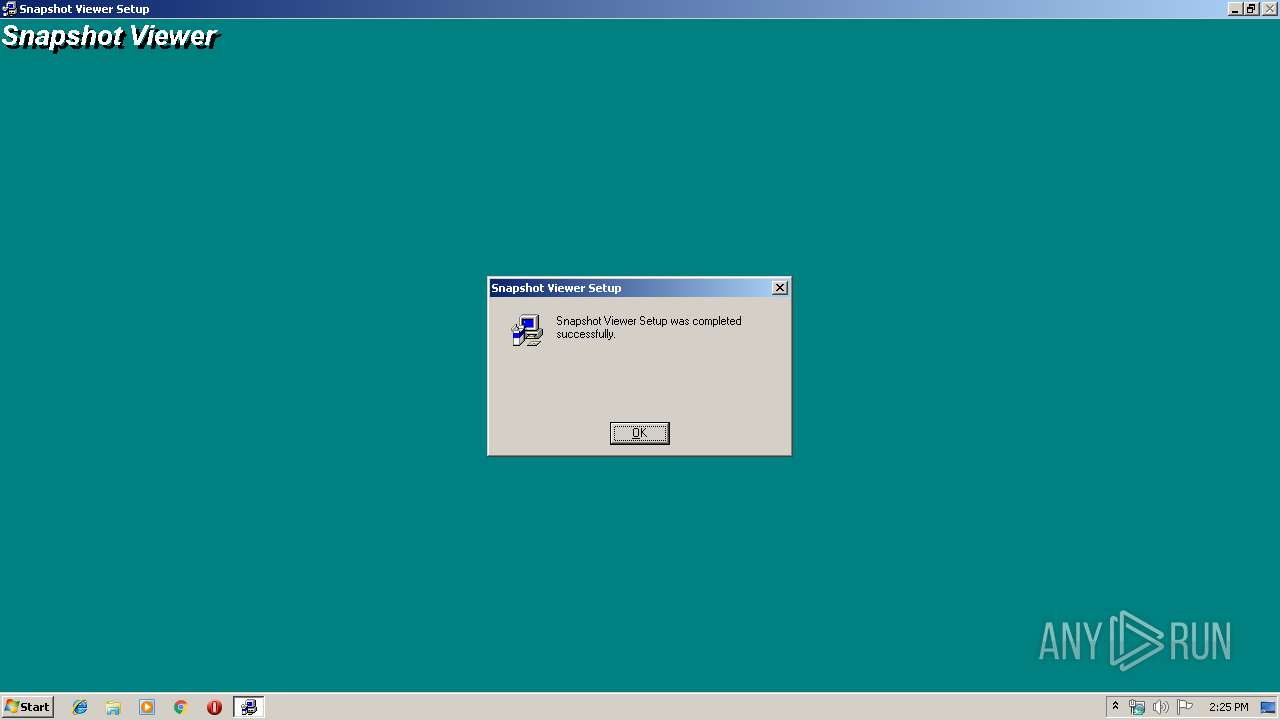Screen dimensions: 1280x720
Task: Click OK in Snapshot Viewer Setup dialog
Action: [639, 433]
